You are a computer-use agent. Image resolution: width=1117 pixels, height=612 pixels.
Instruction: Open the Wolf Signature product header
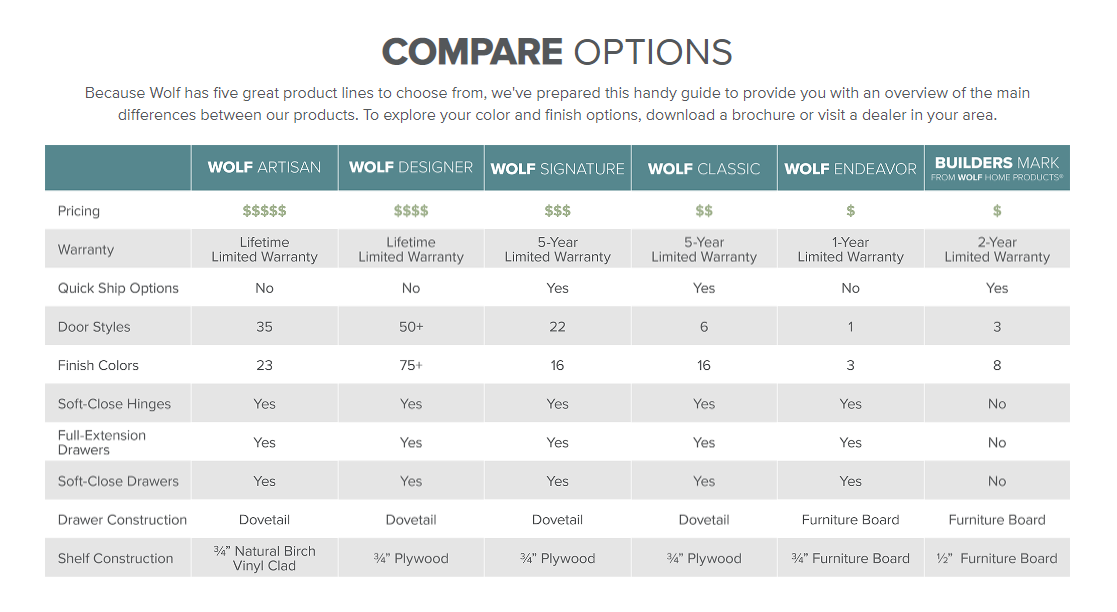(x=557, y=169)
